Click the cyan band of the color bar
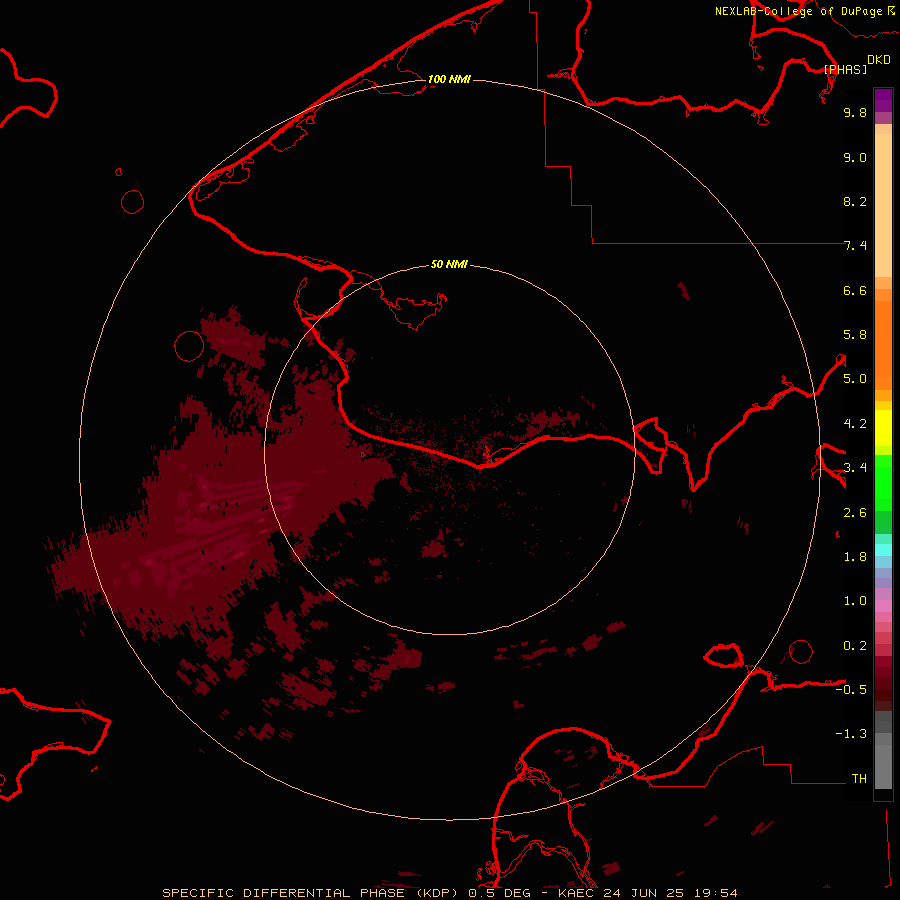Viewport: 900px width, 900px height. (883, 550)
